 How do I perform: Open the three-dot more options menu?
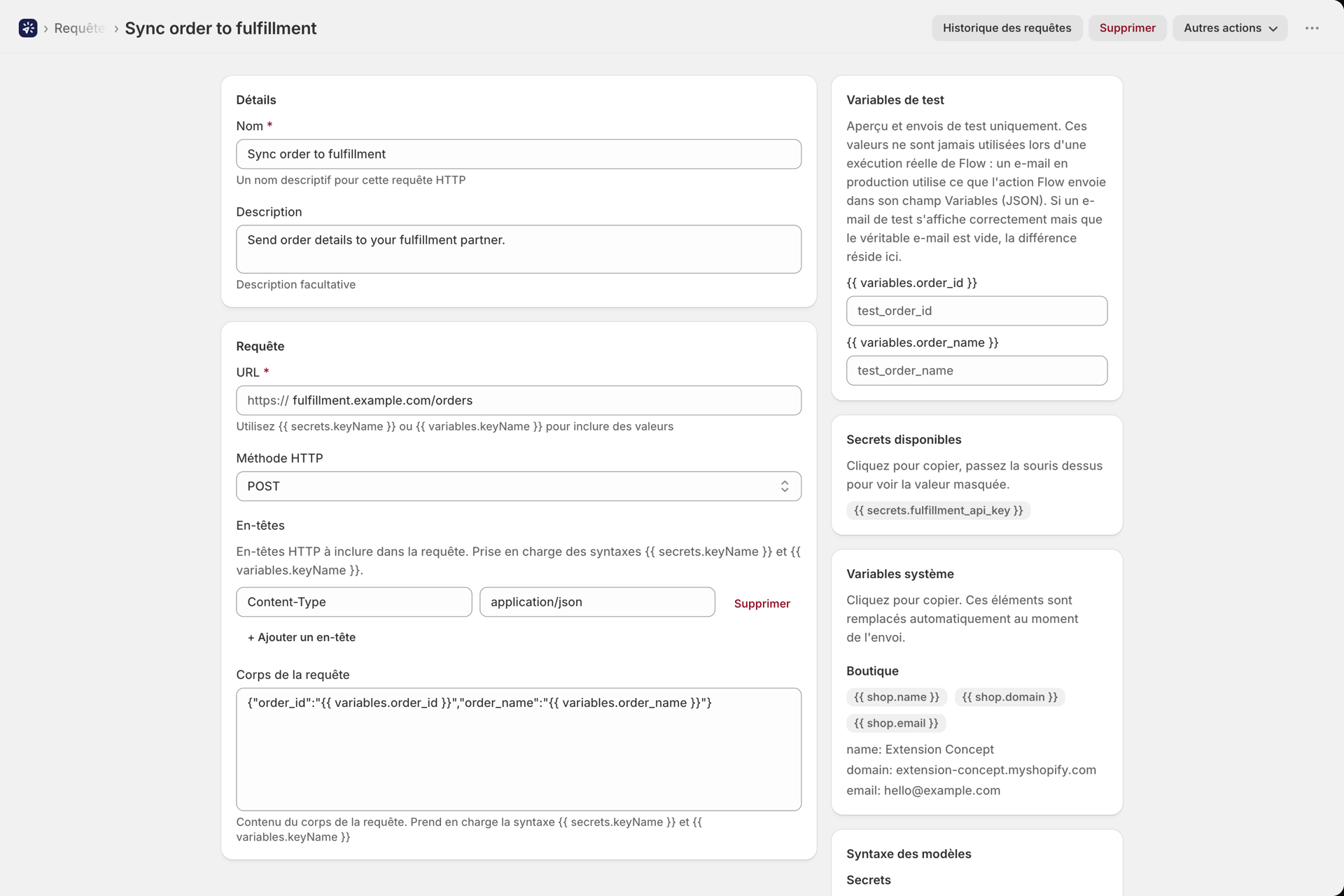coord(1312,28)
